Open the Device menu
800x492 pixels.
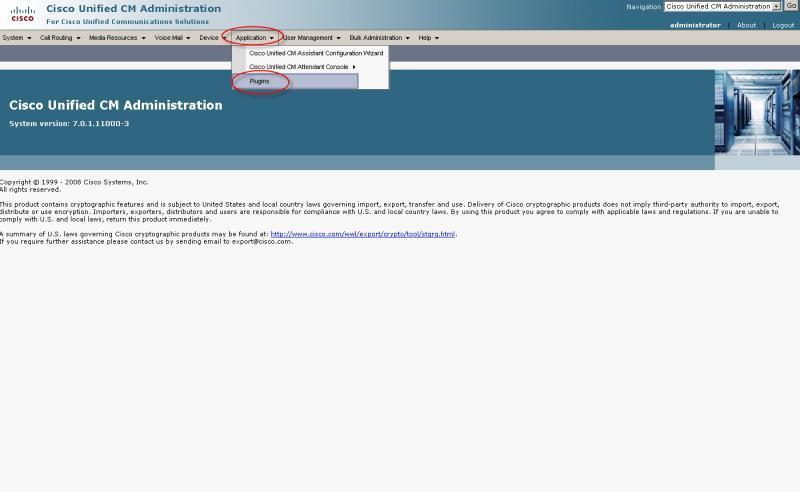212,38
